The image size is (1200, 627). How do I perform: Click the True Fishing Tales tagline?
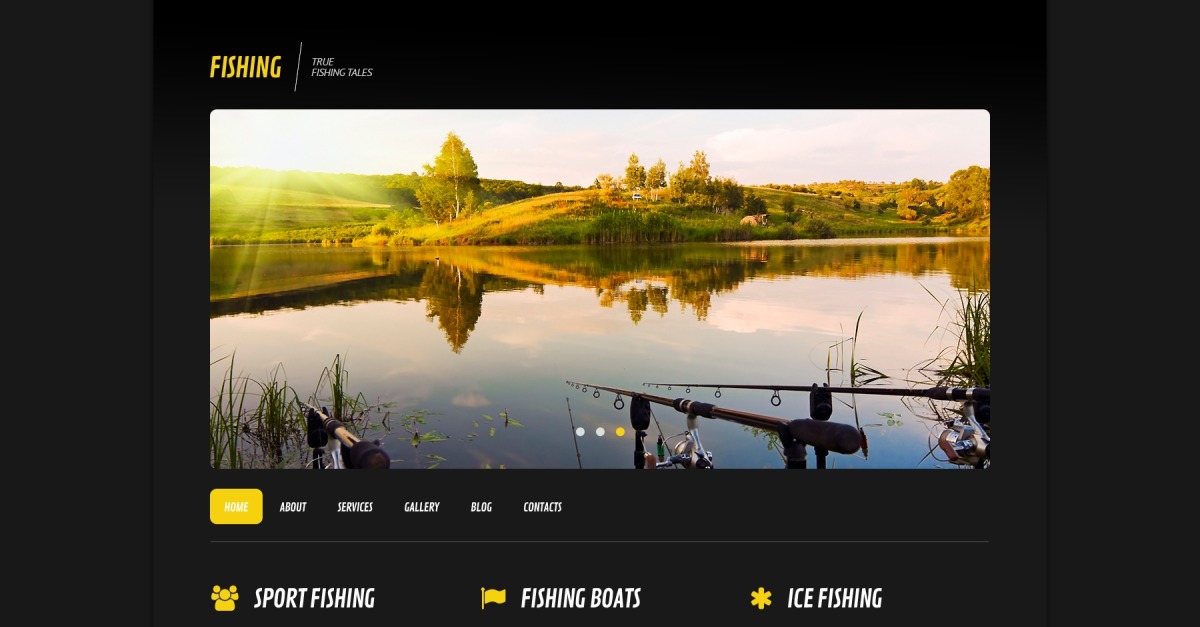[x=342, y=67]
